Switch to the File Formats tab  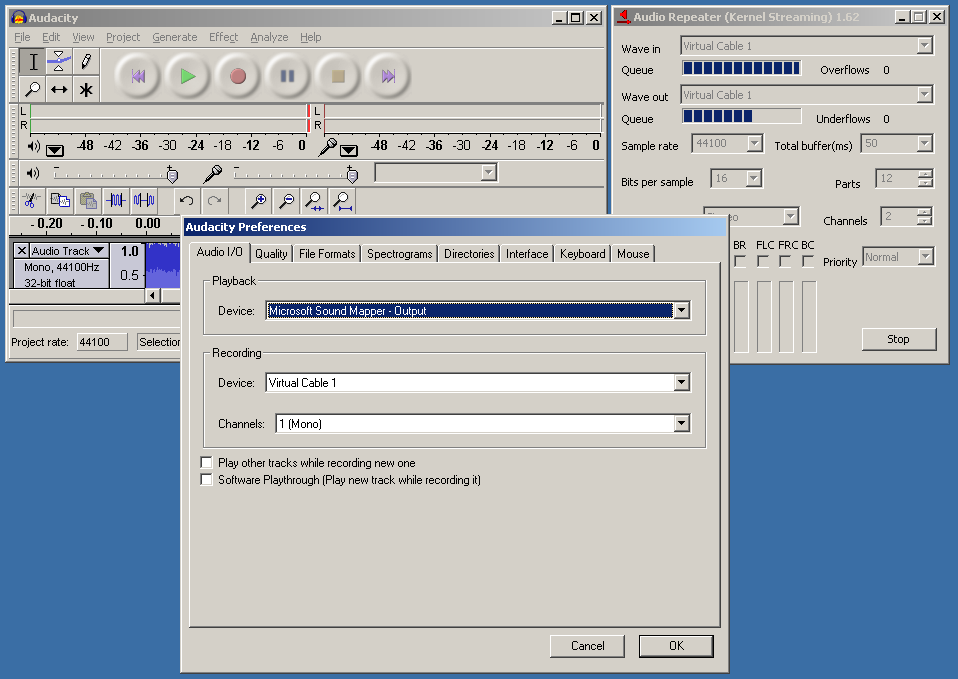click(x=327, y=254)
